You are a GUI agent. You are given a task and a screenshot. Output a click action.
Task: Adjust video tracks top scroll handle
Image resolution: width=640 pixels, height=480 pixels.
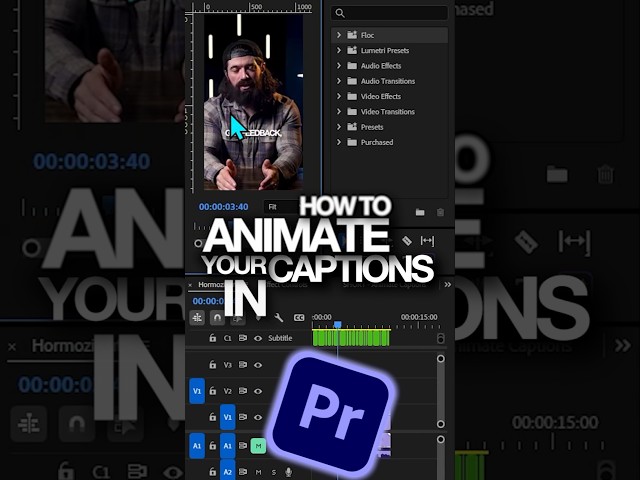tap(440, 358)
